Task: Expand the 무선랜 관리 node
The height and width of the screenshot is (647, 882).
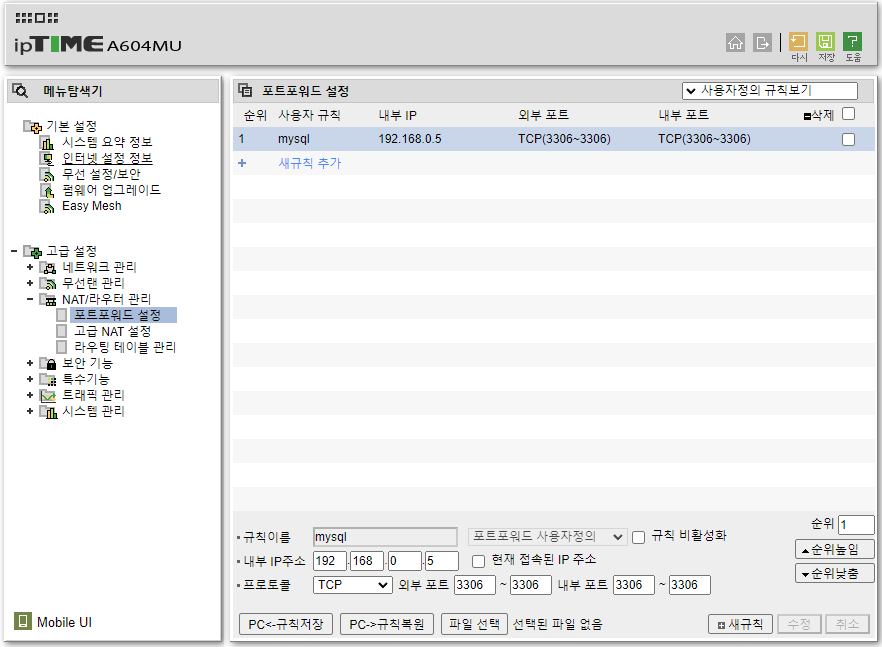Action: 30,283
